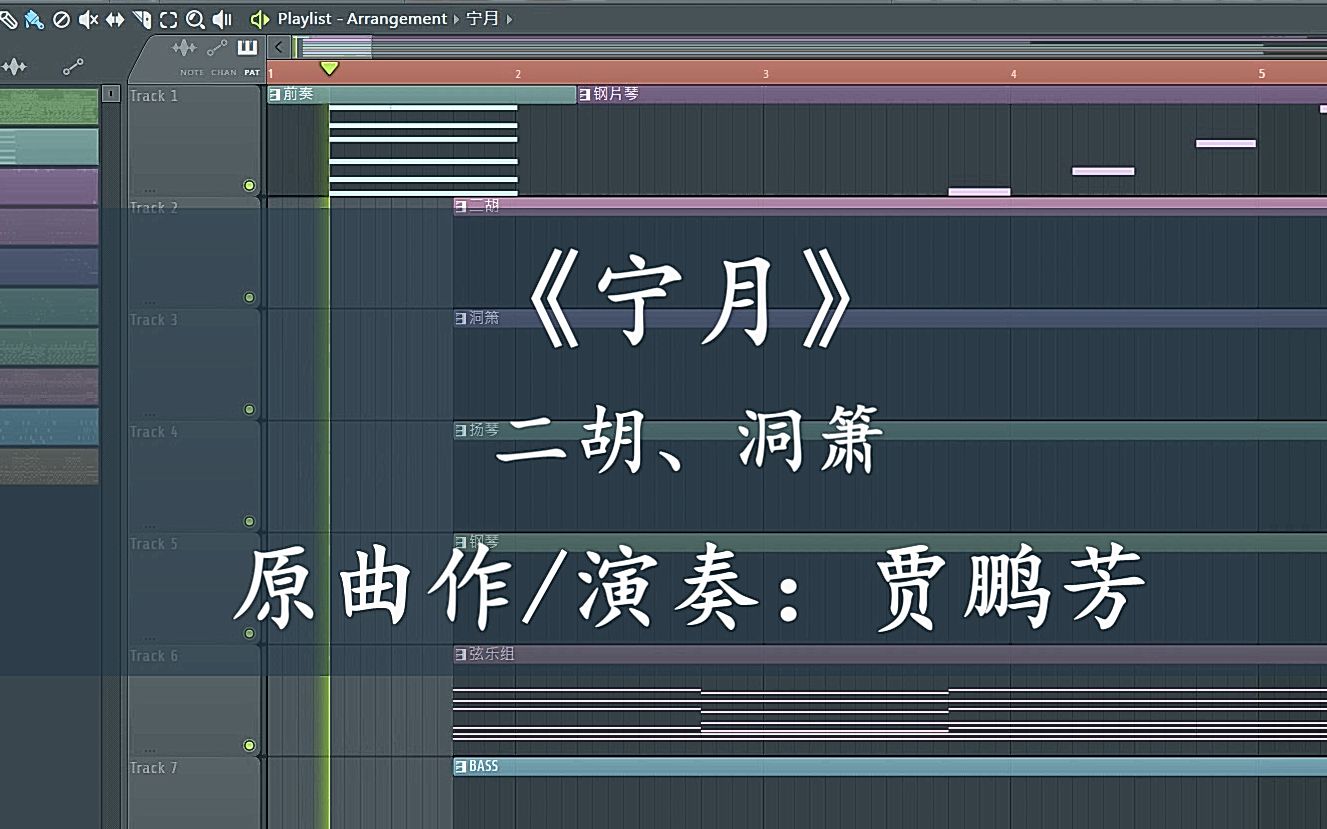
Task: Select the Track 7 header
Action: pyautogui.click(x=195, y=793)
